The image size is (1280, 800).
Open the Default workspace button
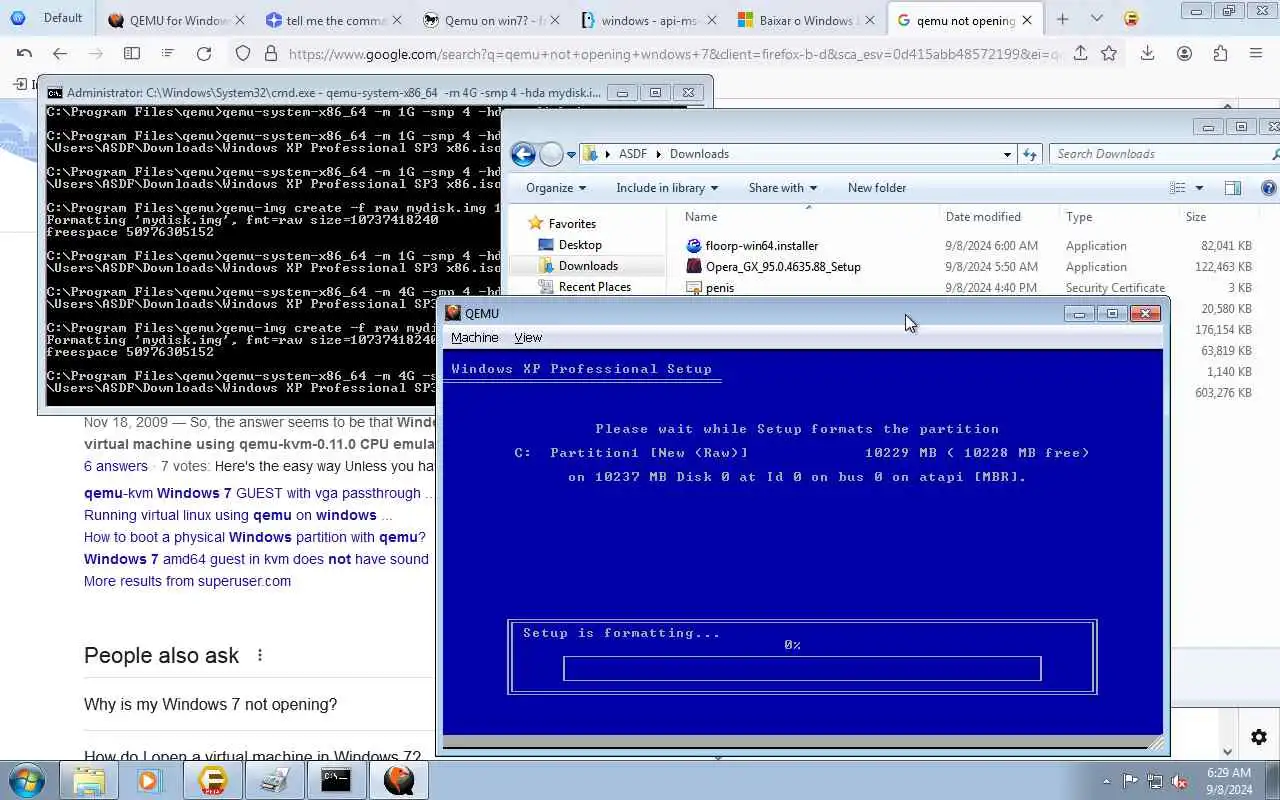47,18
